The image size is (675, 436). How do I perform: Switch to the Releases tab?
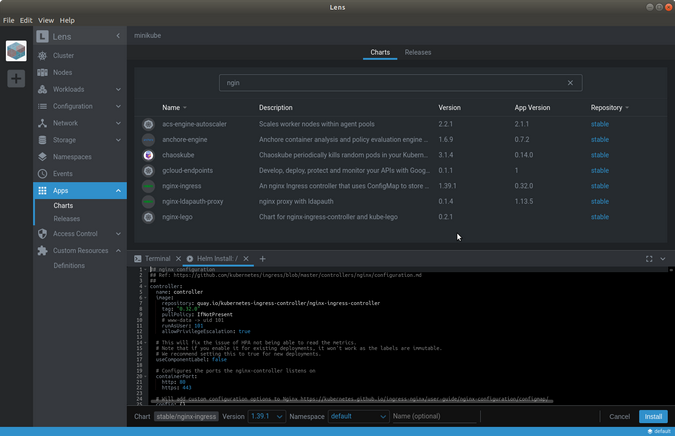tap(418, 52)
